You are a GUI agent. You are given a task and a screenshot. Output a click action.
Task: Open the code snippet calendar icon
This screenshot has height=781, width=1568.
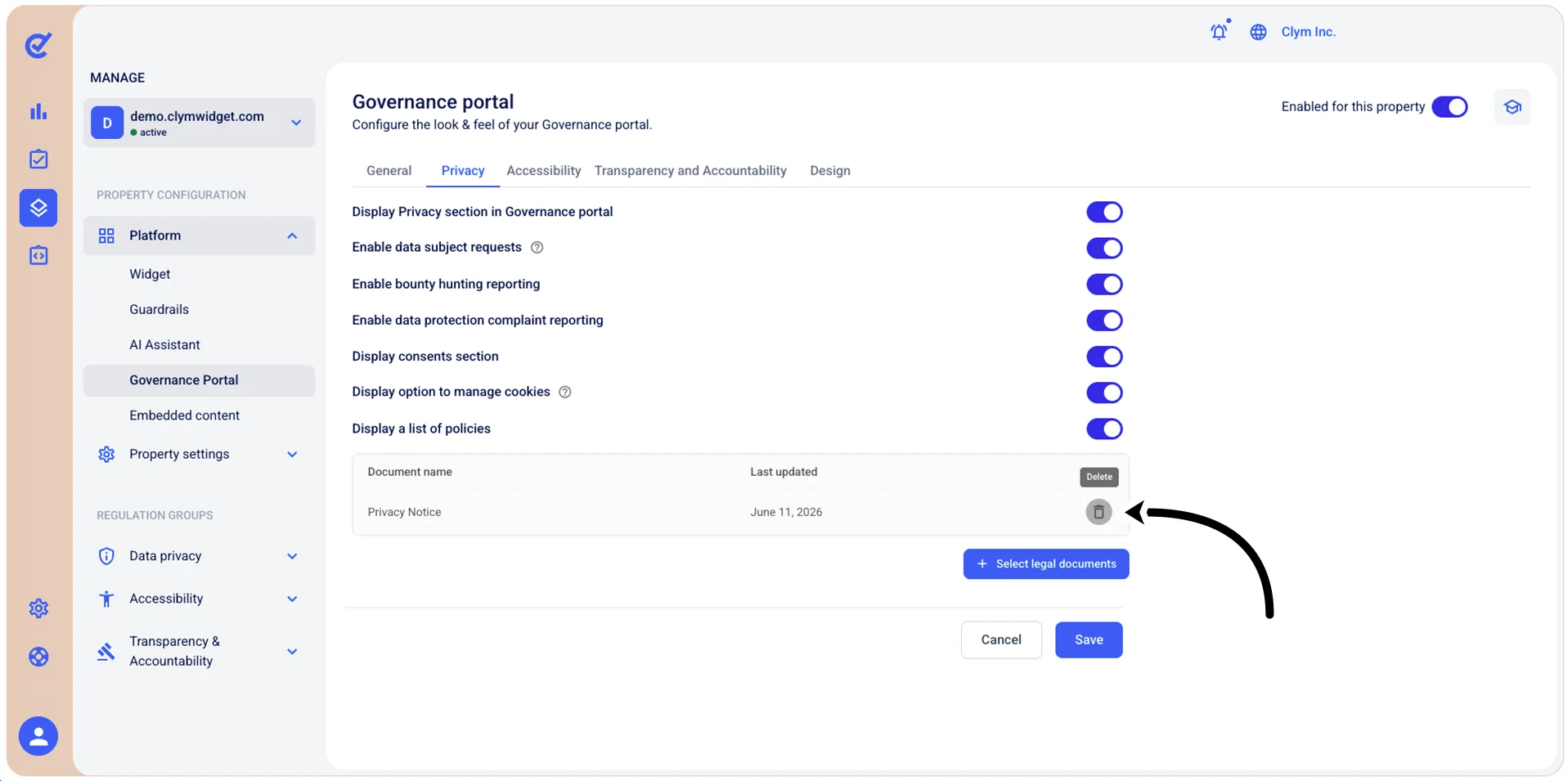tap(38, 256)
